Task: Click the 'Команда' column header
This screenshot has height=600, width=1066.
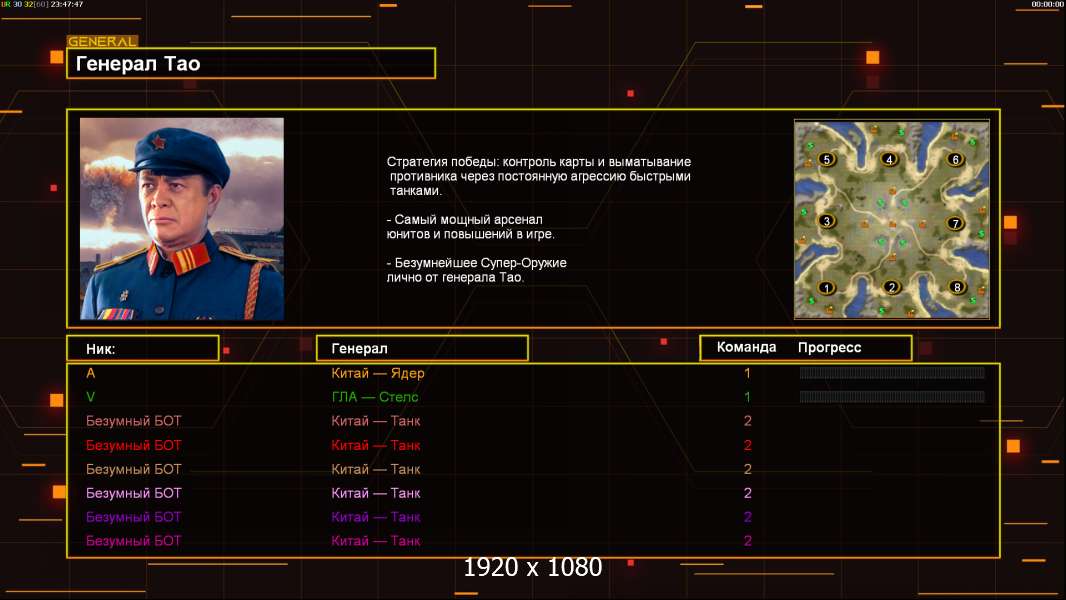Action: pos(746,347)
